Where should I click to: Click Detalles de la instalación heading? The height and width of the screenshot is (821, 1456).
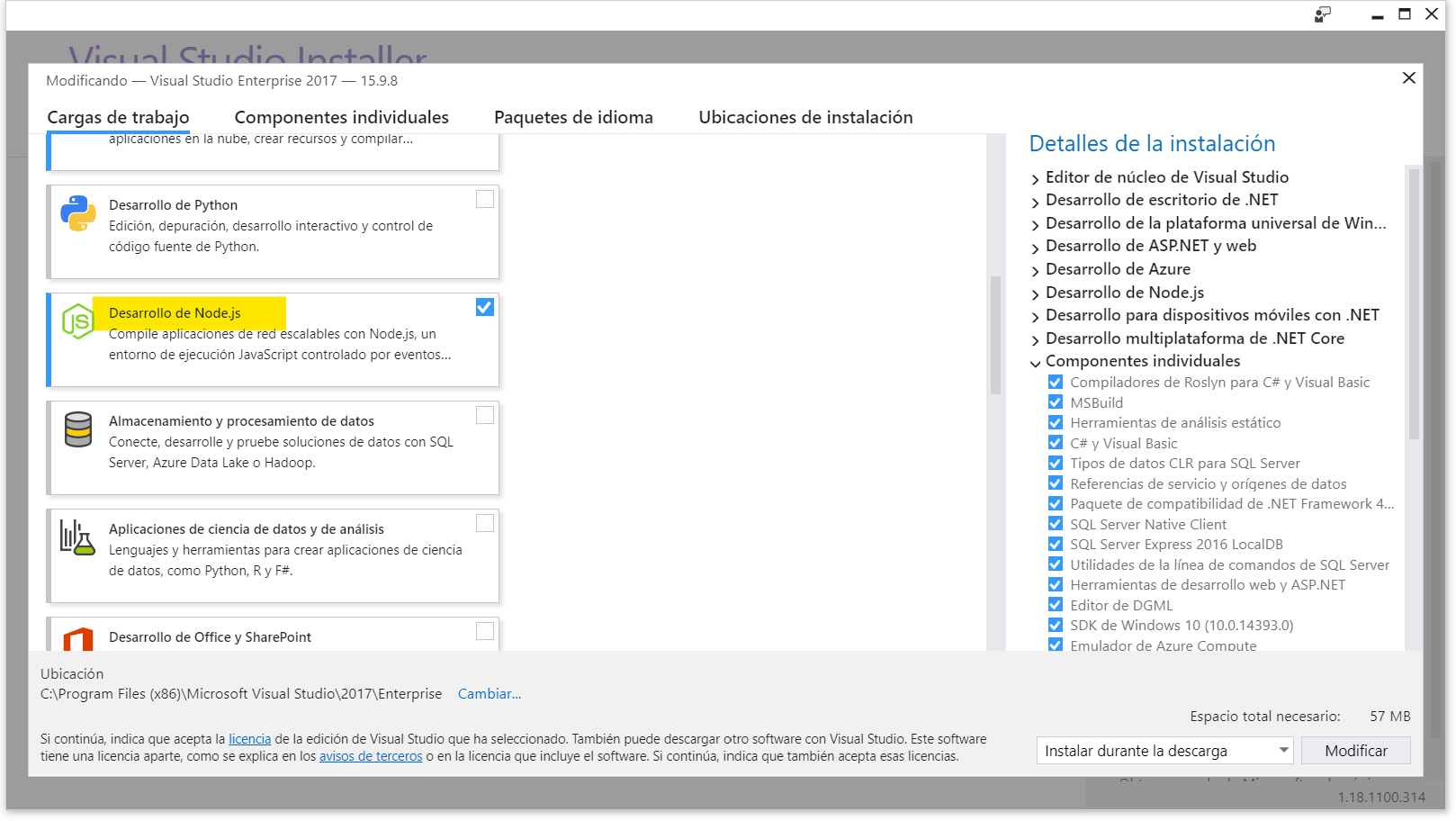coord(1152,144)
